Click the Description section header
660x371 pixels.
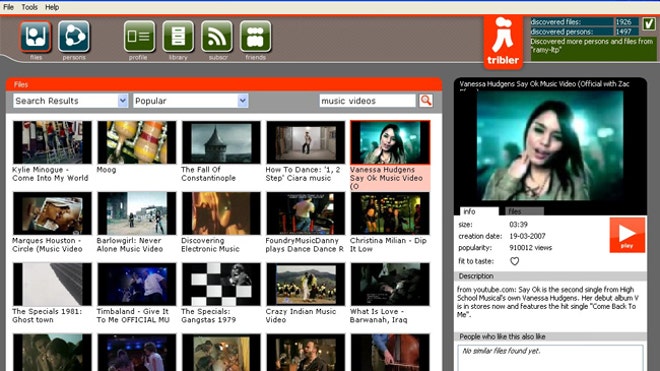(x=550, y=276)
